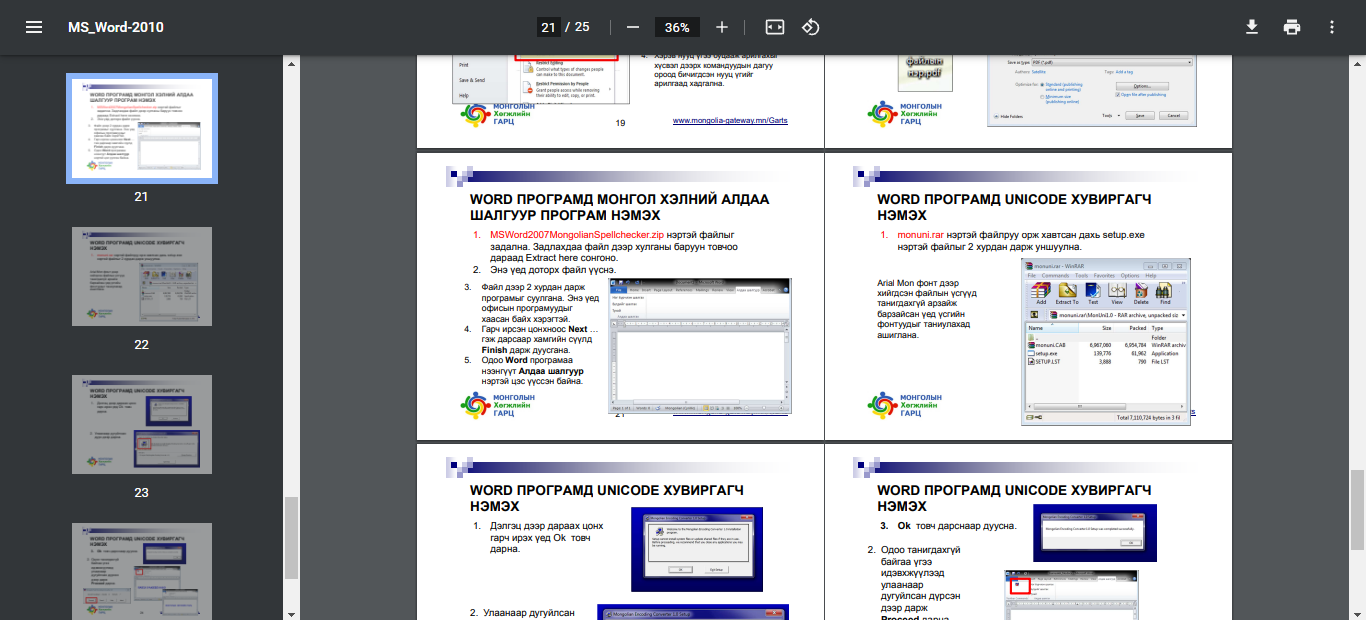
Task: Select page 21 thumbnail
Action: (x=141, y=128)
